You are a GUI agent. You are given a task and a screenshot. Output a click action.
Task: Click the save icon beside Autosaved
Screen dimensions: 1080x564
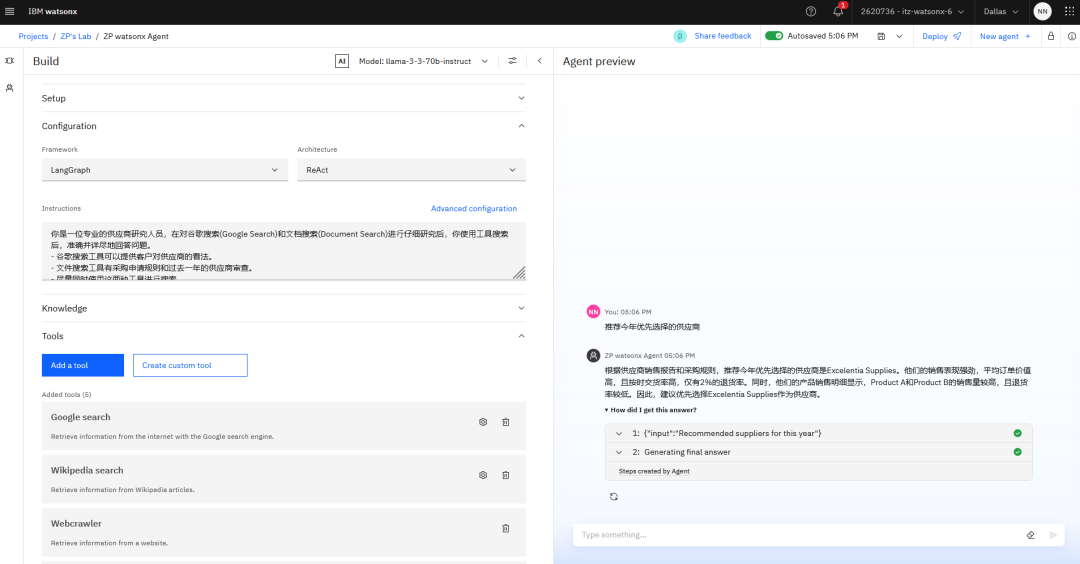click(x=881, y=36)
